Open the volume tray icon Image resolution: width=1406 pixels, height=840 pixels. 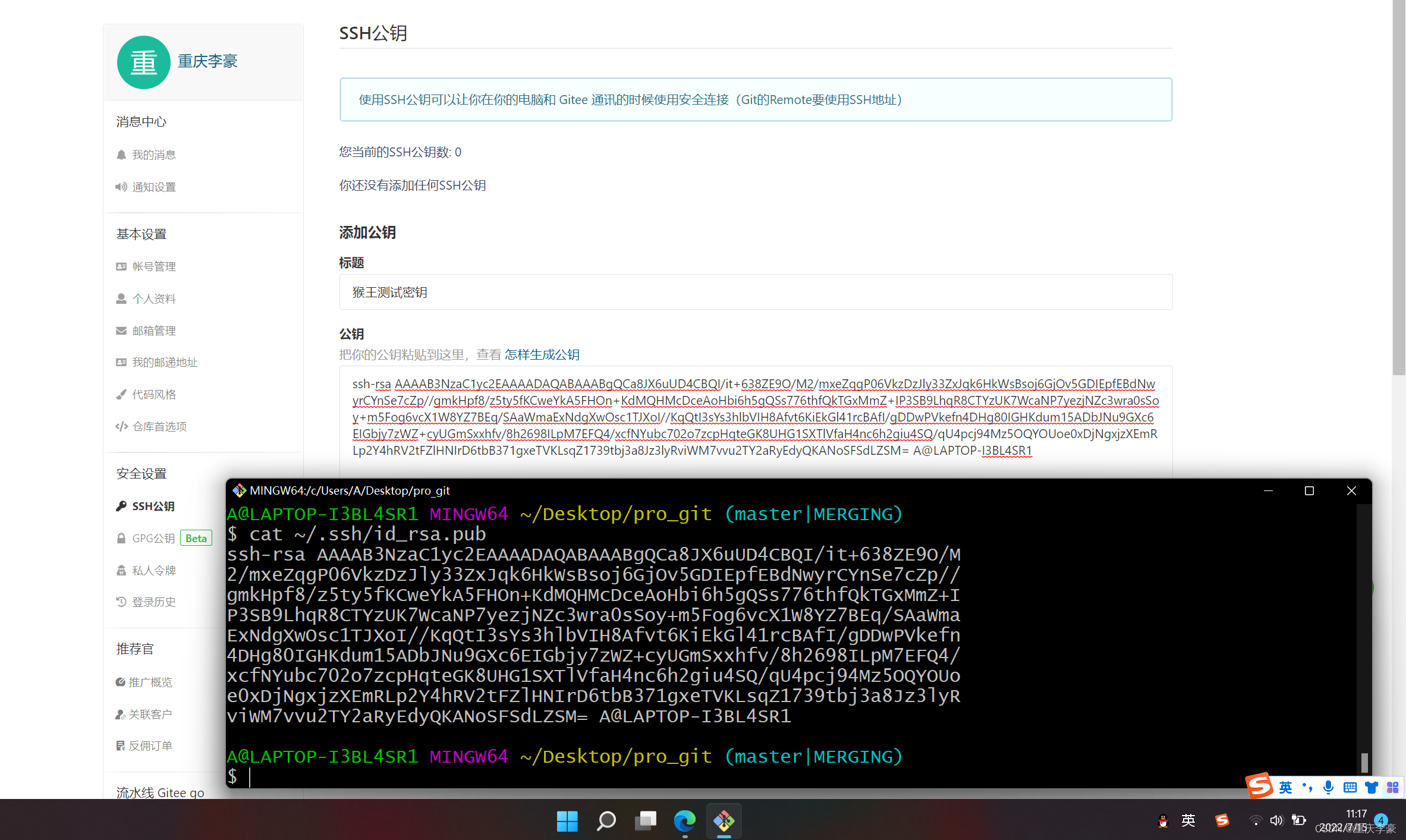coord(1276,820)
